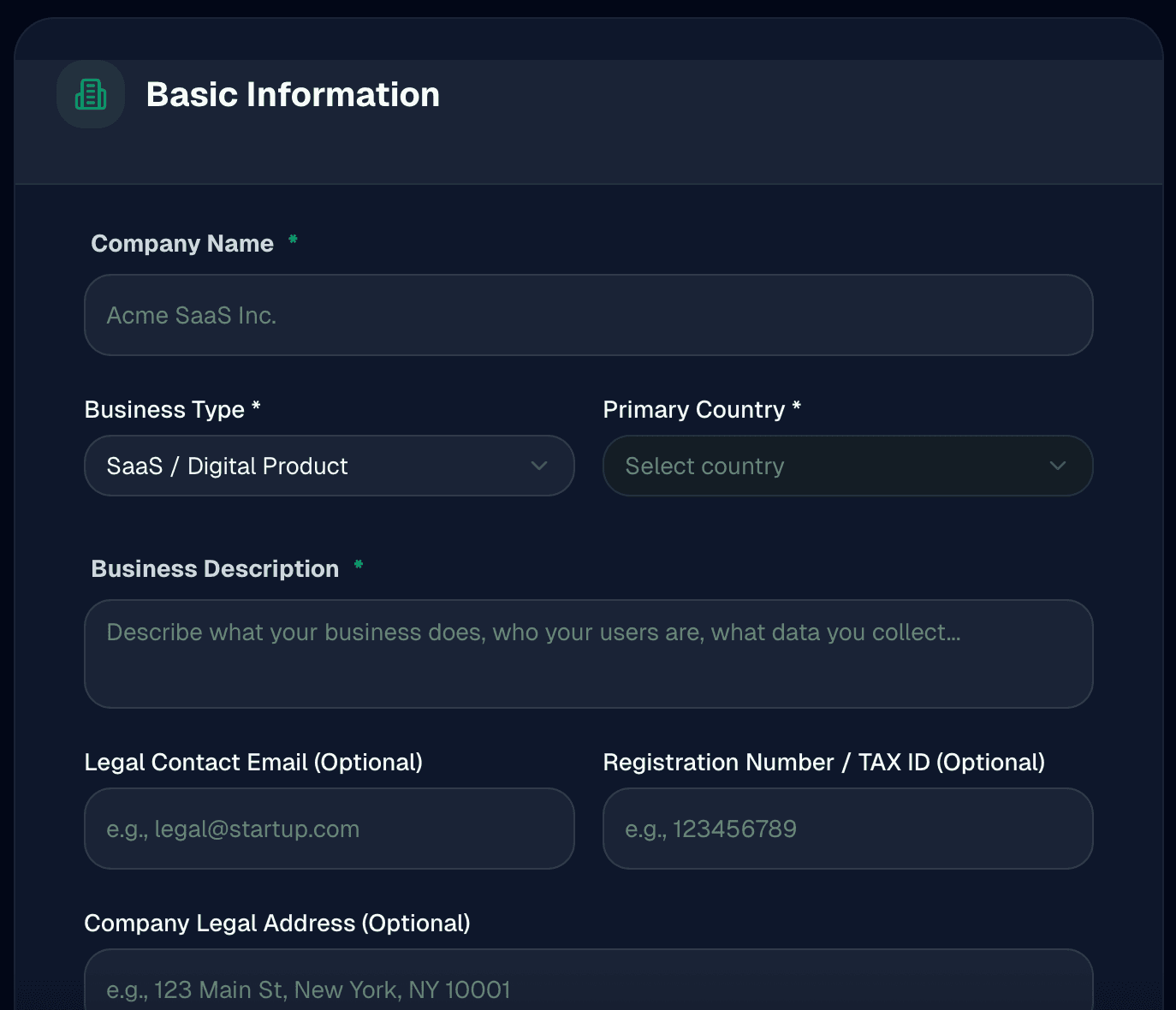Click the Business Type label

pyautogui.click(x=172, y=409)
